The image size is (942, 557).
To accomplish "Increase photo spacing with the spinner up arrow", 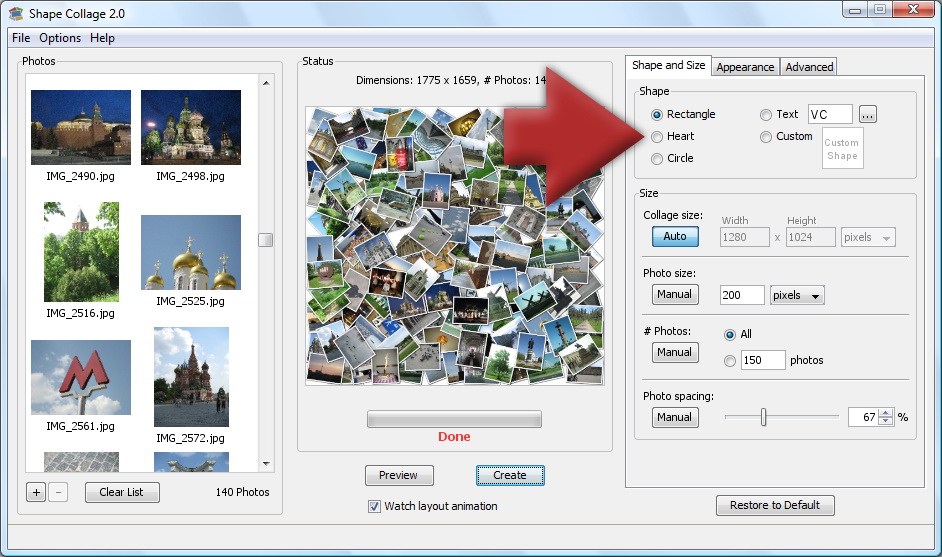I will [886, 413].
